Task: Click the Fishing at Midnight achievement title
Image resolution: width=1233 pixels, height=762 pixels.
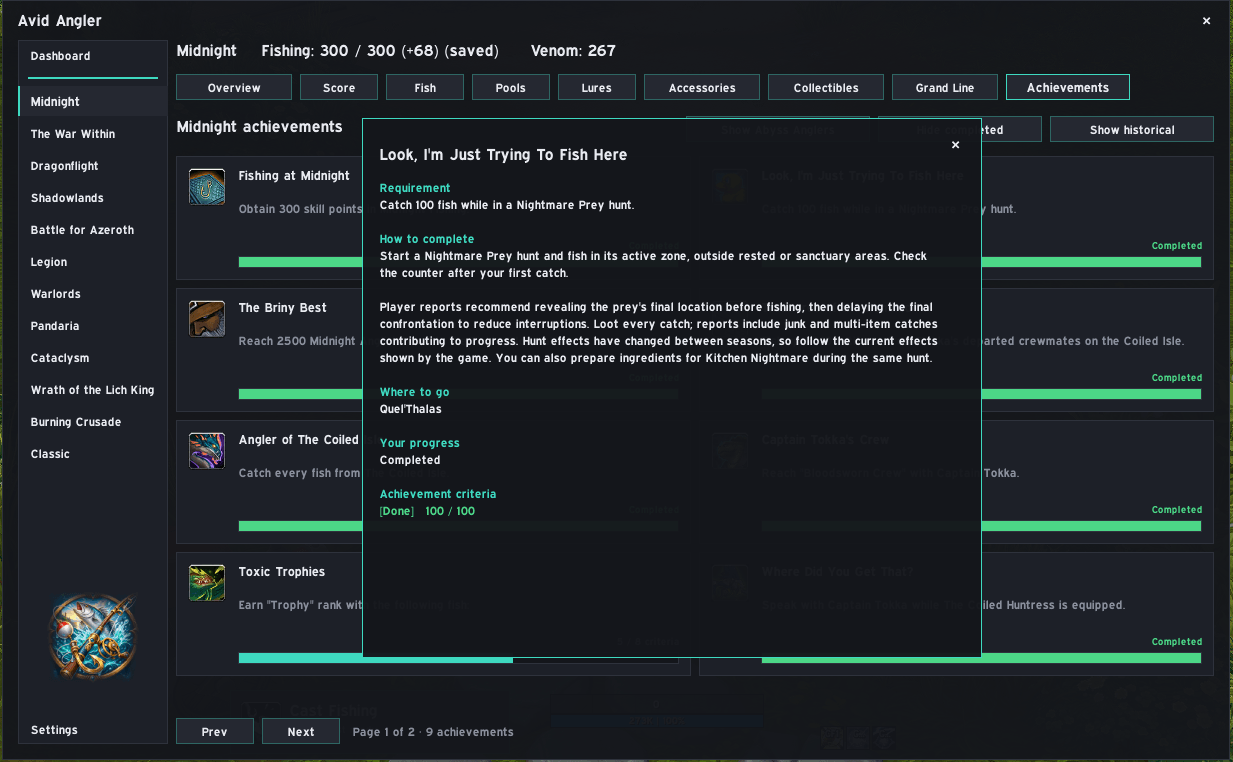Action: click(x=294, y=176)
